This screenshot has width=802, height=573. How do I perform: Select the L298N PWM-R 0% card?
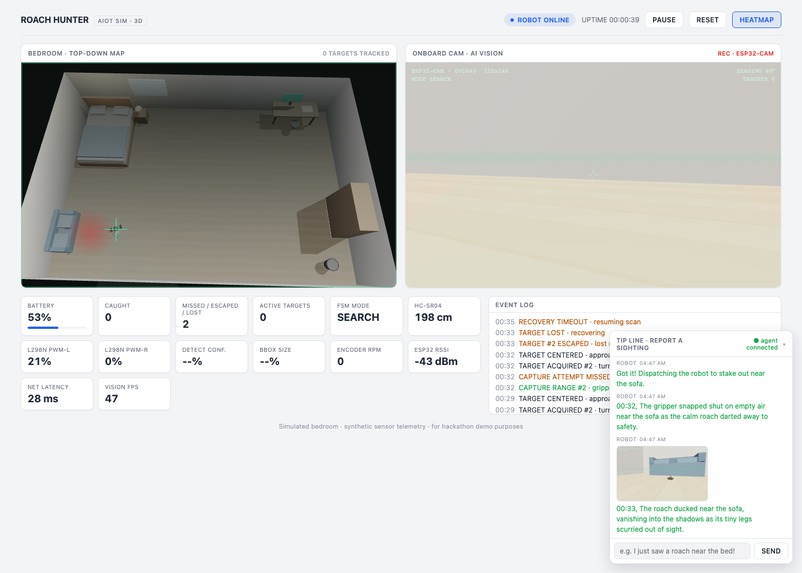(134, 357)
